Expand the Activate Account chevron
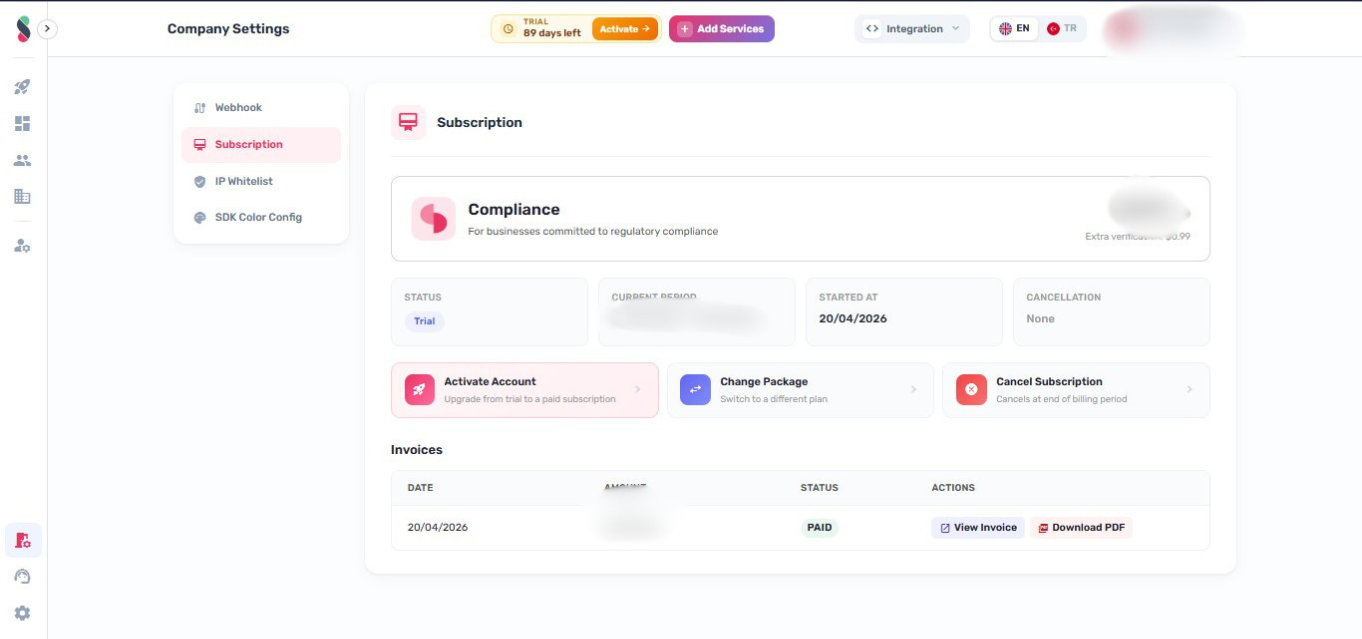The height and width of the screenshot is (639, 1362). [638, 390]
